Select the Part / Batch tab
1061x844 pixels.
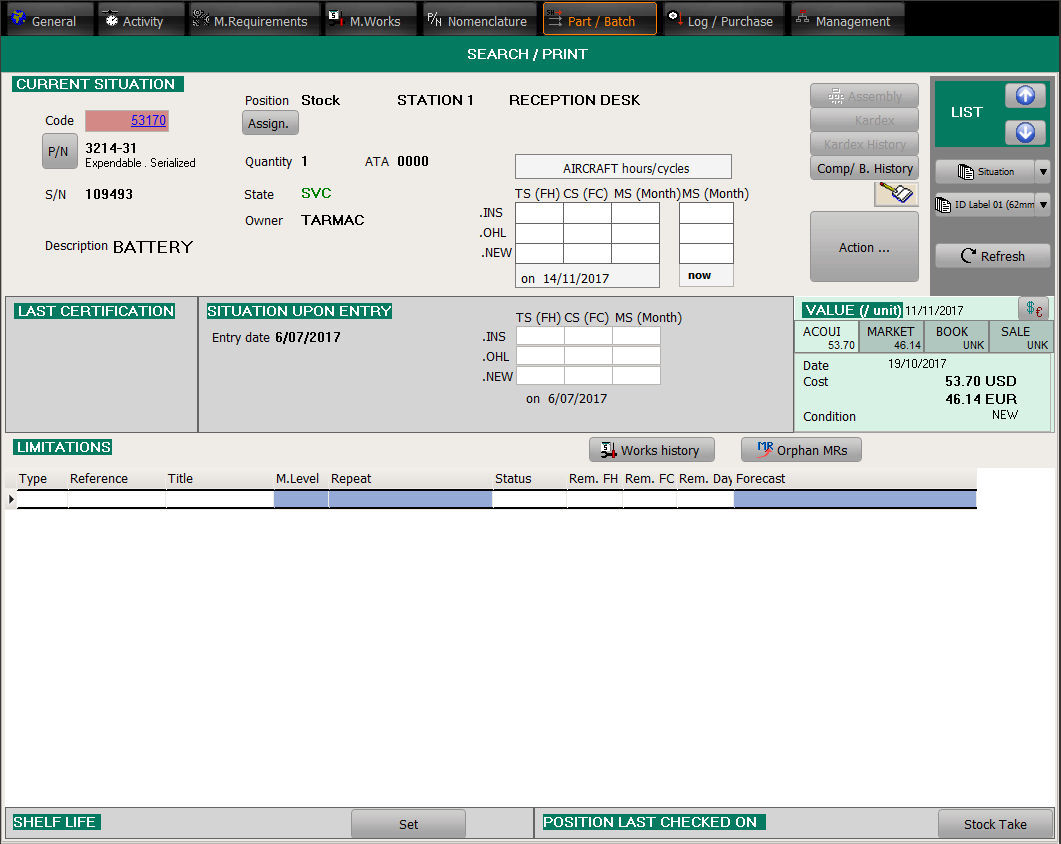point(600,20)
